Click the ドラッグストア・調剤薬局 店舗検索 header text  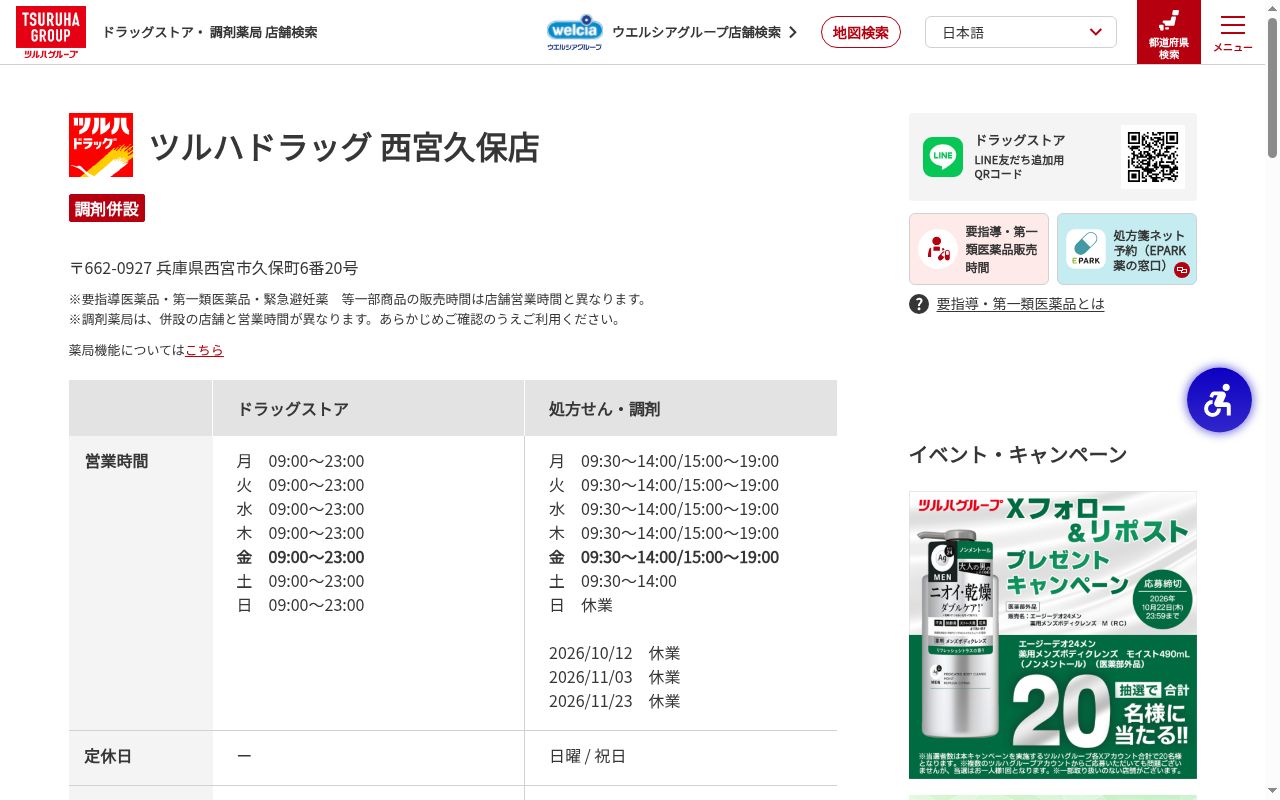209,32
